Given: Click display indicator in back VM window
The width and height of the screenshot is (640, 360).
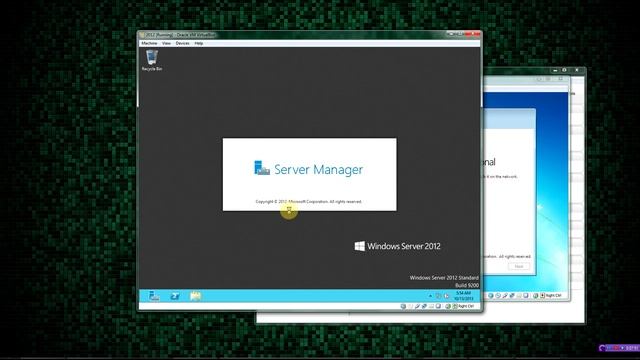Looking at the screenshot, I should [526, 296].
